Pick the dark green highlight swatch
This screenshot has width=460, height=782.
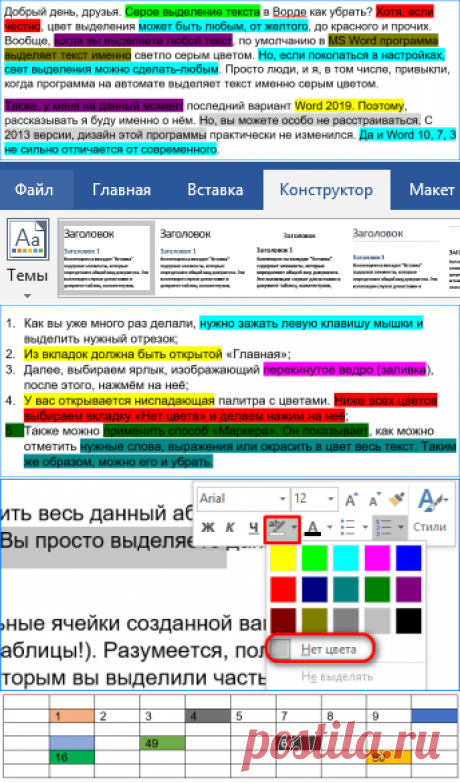tap(377, 589)
